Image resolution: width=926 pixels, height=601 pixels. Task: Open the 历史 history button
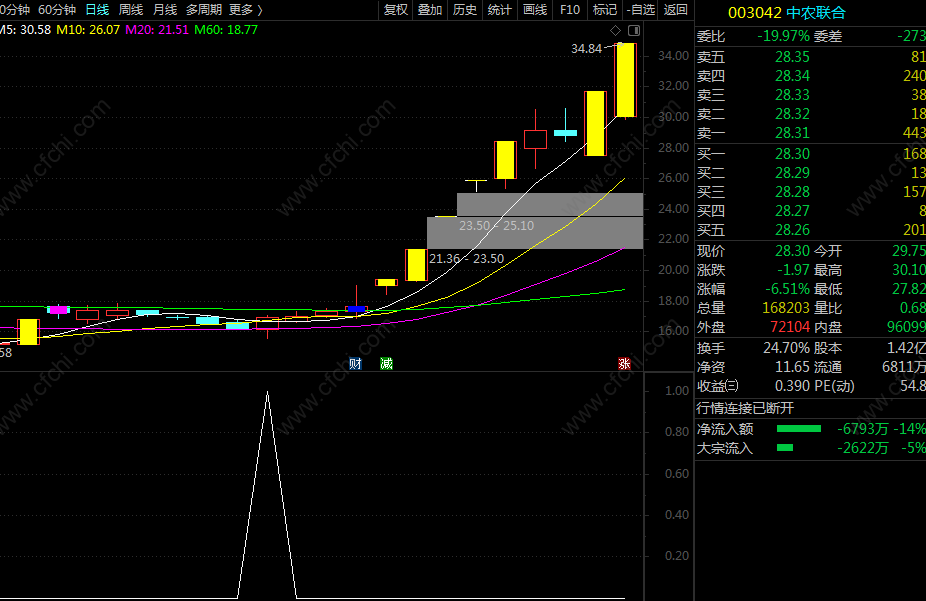465,9
